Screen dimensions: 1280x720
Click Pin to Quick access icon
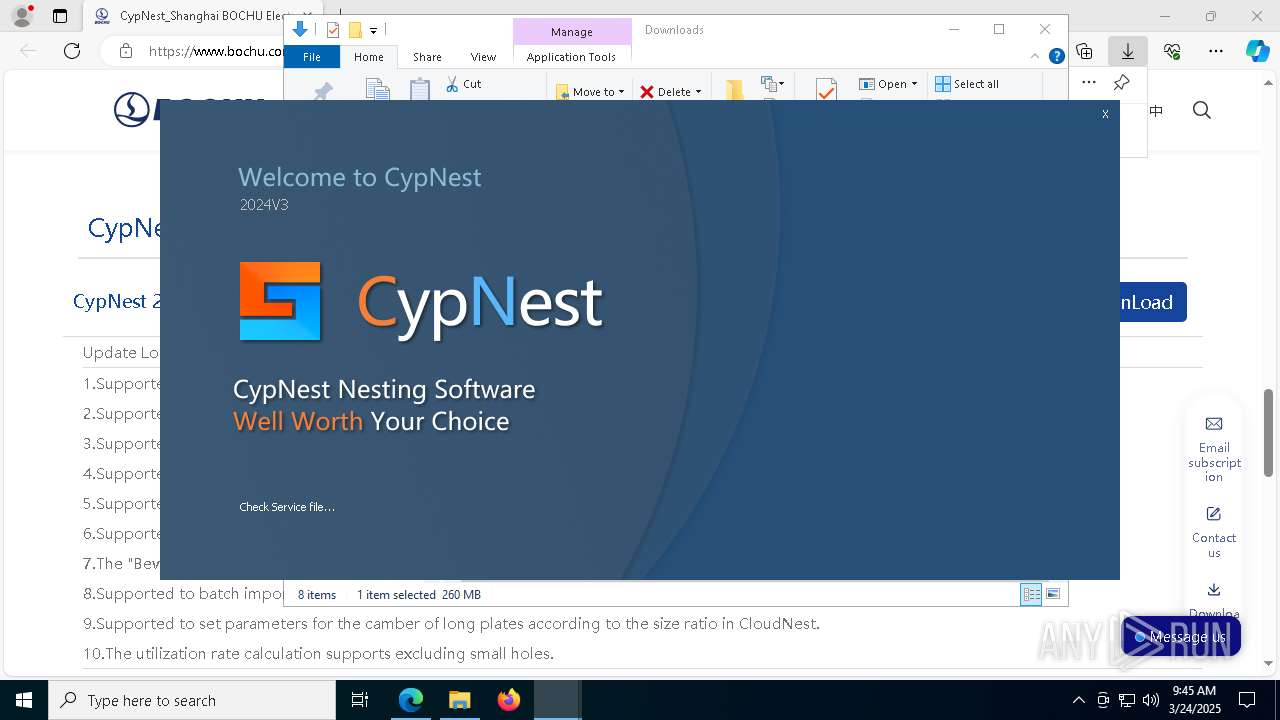click(323, 91)
